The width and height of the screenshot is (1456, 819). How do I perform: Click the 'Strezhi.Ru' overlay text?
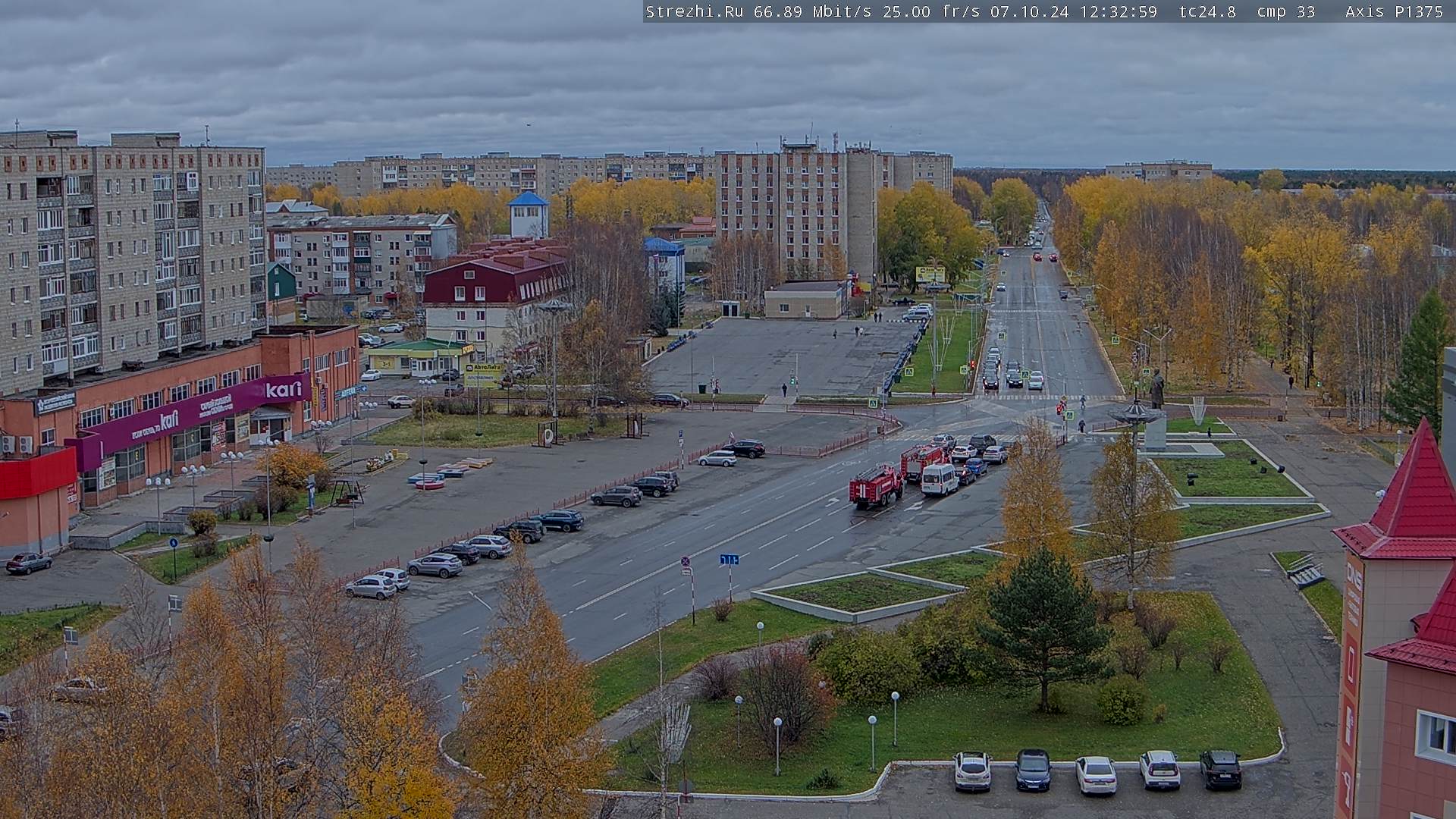[695, 11]
